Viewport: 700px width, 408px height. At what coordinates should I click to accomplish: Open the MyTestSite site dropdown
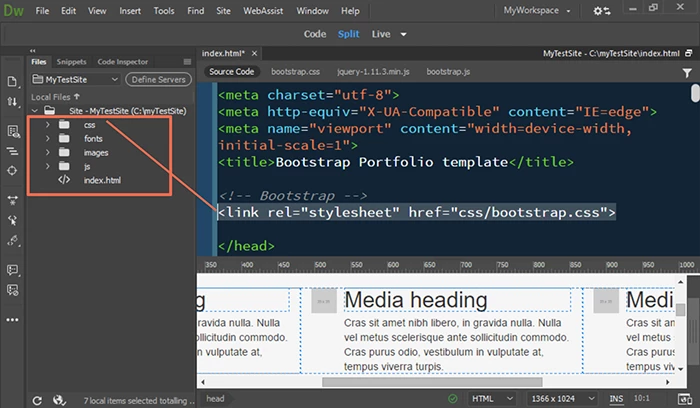[x=75, y=79]
